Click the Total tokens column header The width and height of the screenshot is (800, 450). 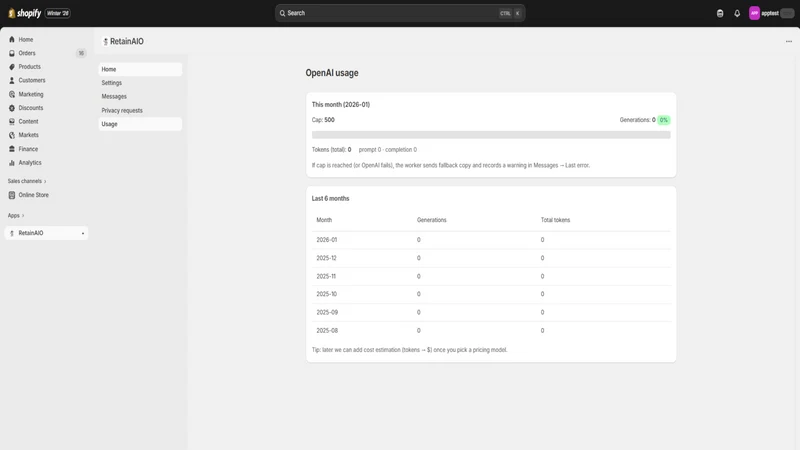[x=555, y=220]
